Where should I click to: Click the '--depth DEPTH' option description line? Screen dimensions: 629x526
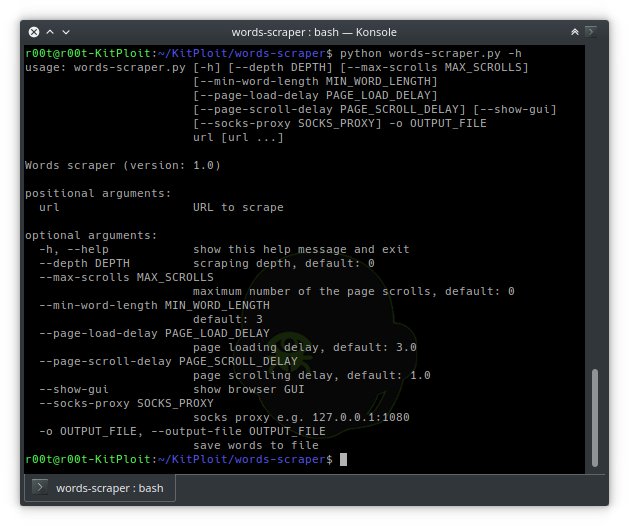coord(283,263)
